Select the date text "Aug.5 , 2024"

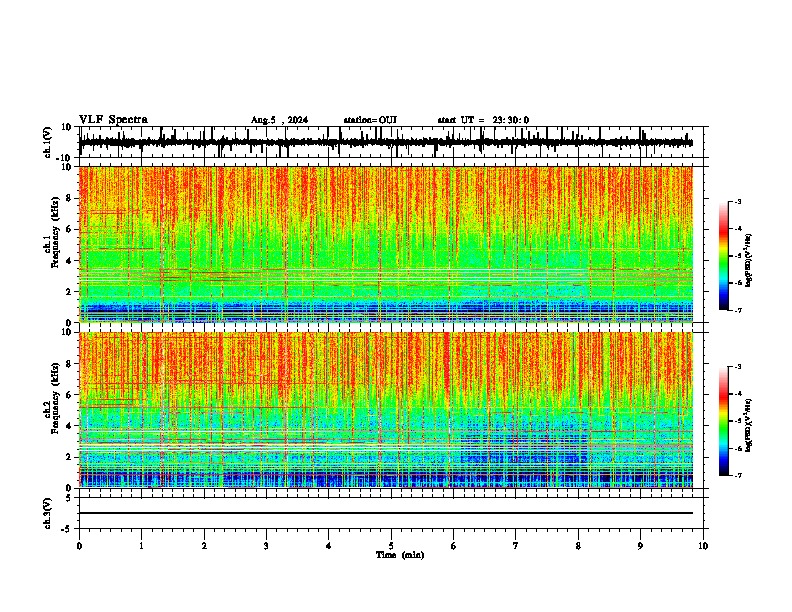pos(279,120)
